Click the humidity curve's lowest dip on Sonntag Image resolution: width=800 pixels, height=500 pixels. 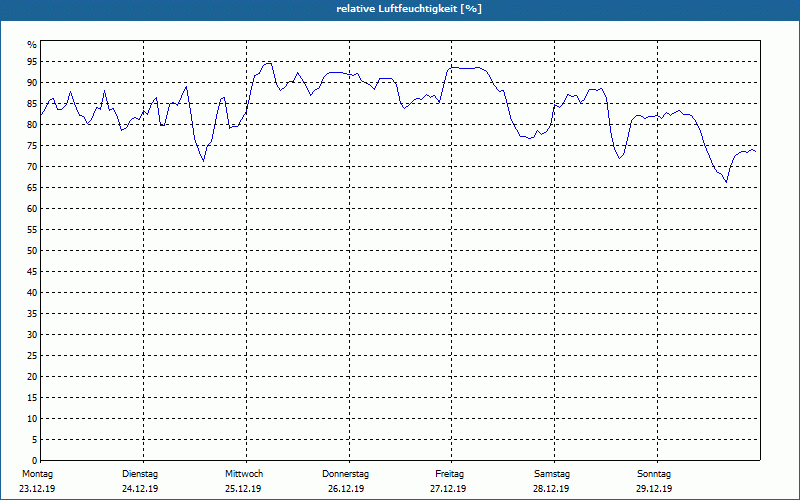coord(726,182)
